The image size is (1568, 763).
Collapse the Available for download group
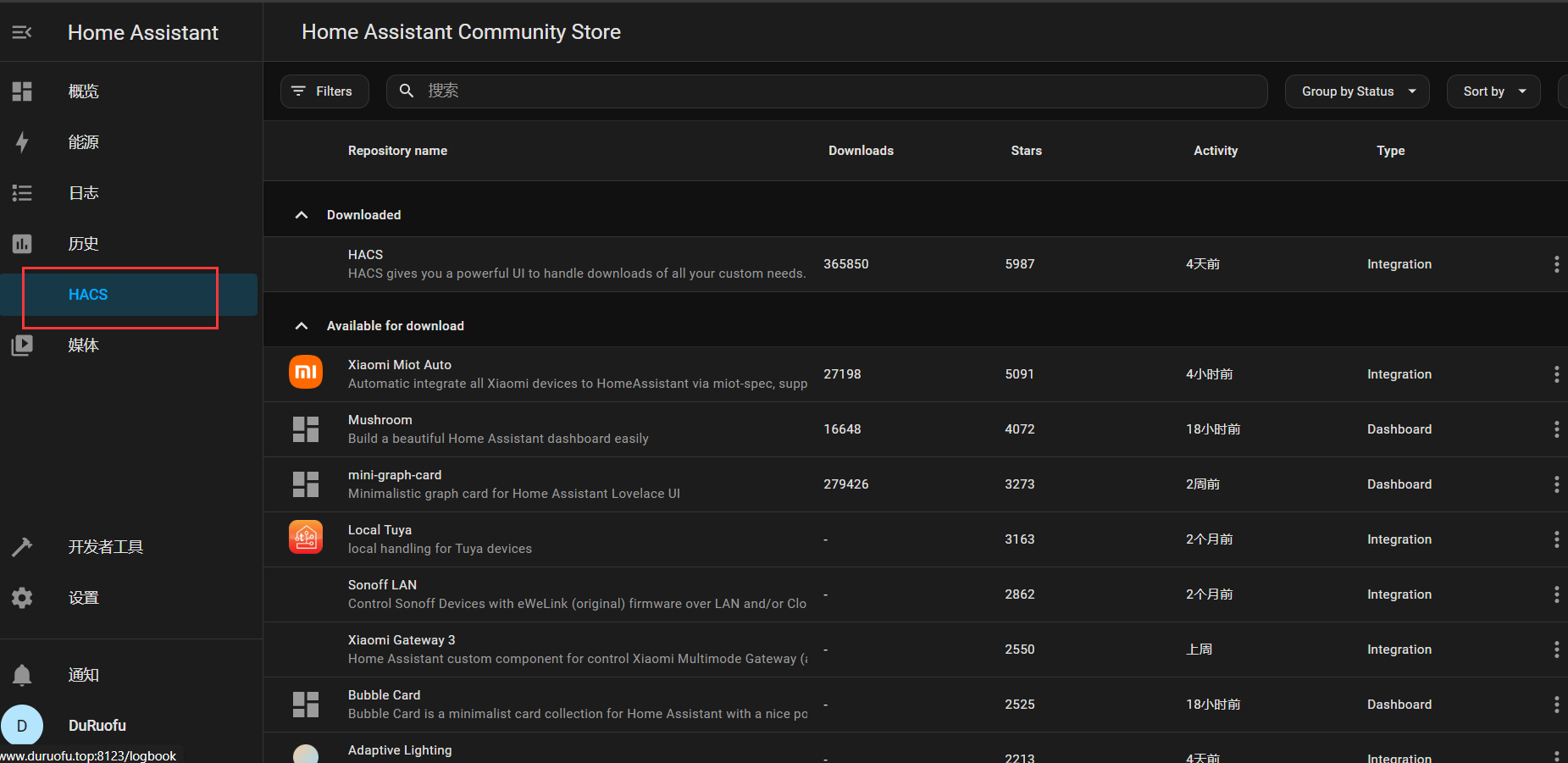pyautogui.click(x=302, y=326)
